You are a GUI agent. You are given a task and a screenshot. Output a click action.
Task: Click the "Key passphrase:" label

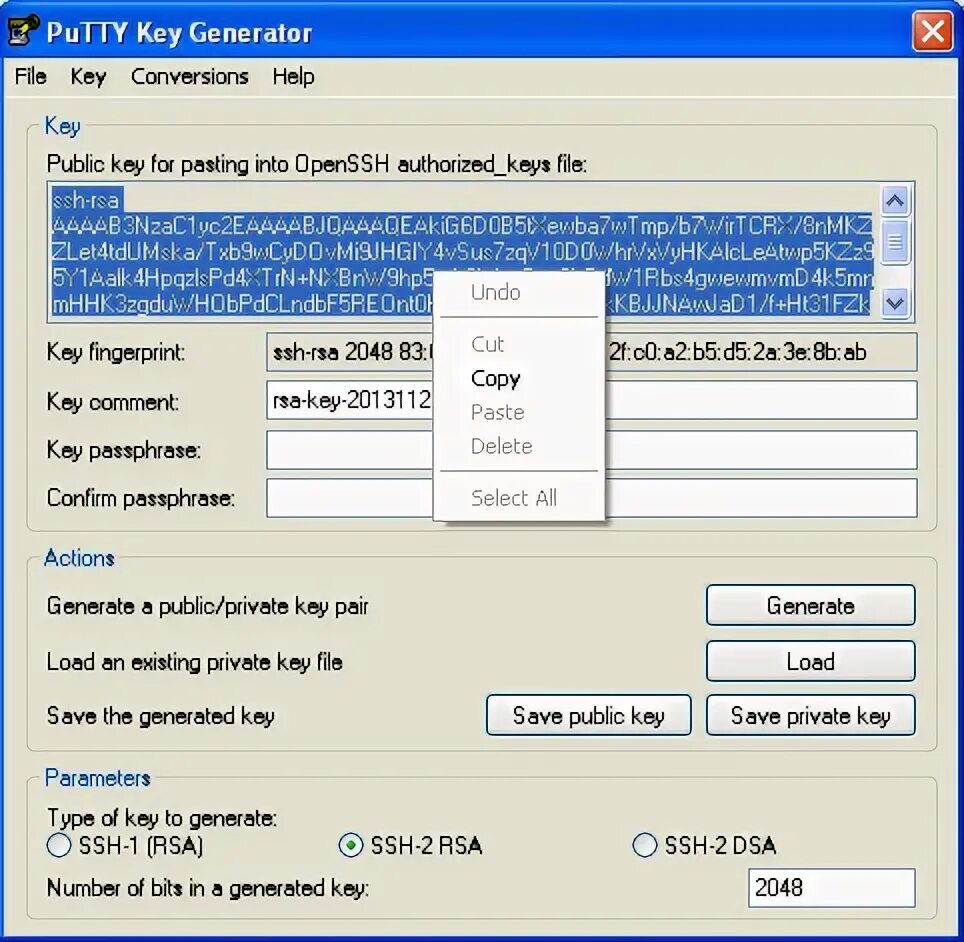pyautogui.click(x=124, y=450)
